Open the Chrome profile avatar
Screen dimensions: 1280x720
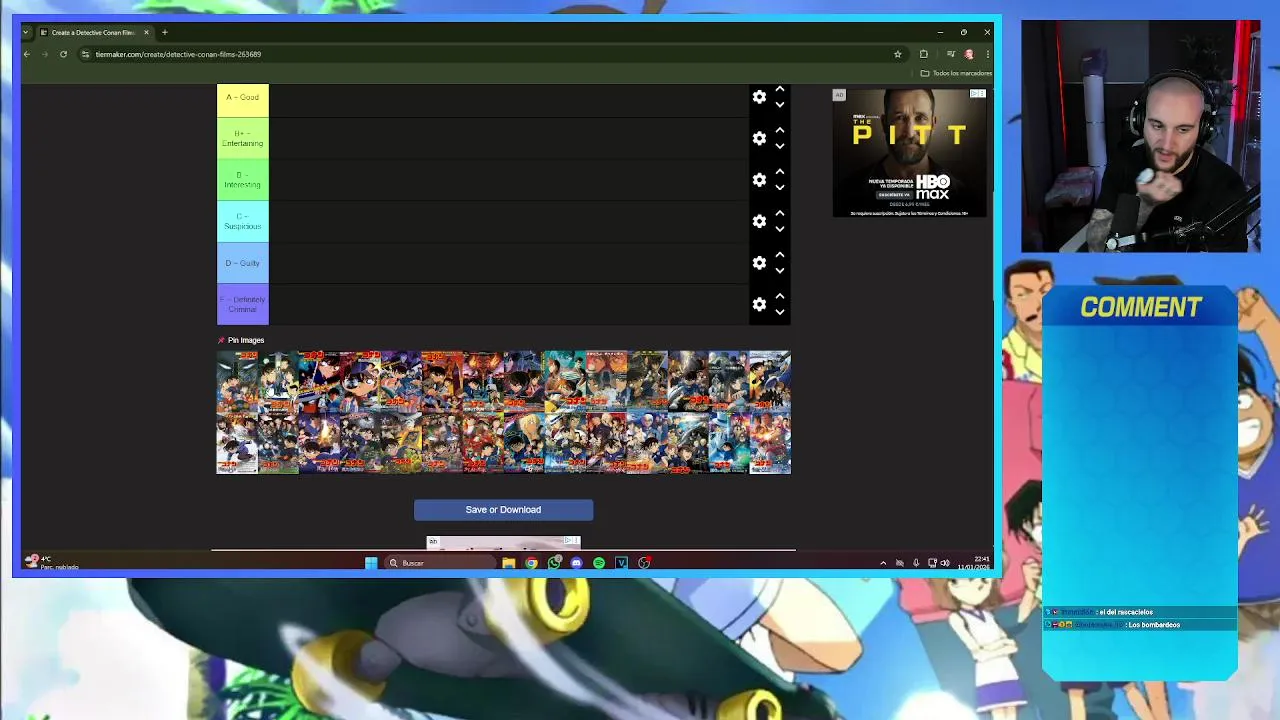(x=969, y=54)
